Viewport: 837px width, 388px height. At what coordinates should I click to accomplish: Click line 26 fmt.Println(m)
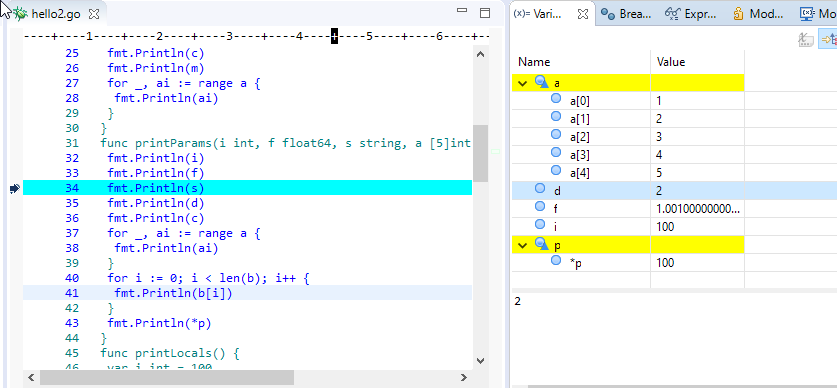point(156,68)
